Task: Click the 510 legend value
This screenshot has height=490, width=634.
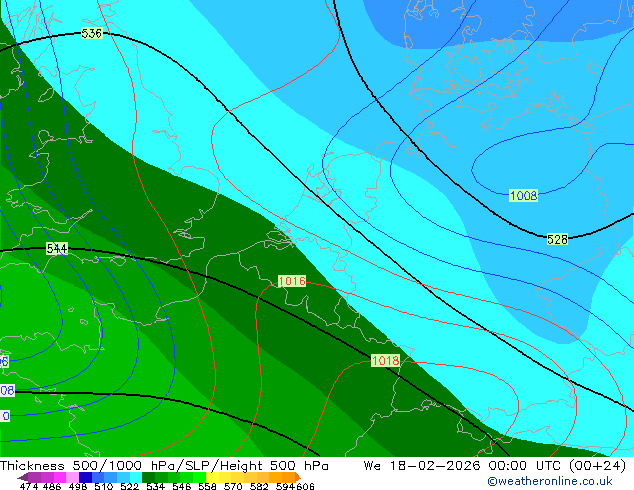Action: click(104, 486)
